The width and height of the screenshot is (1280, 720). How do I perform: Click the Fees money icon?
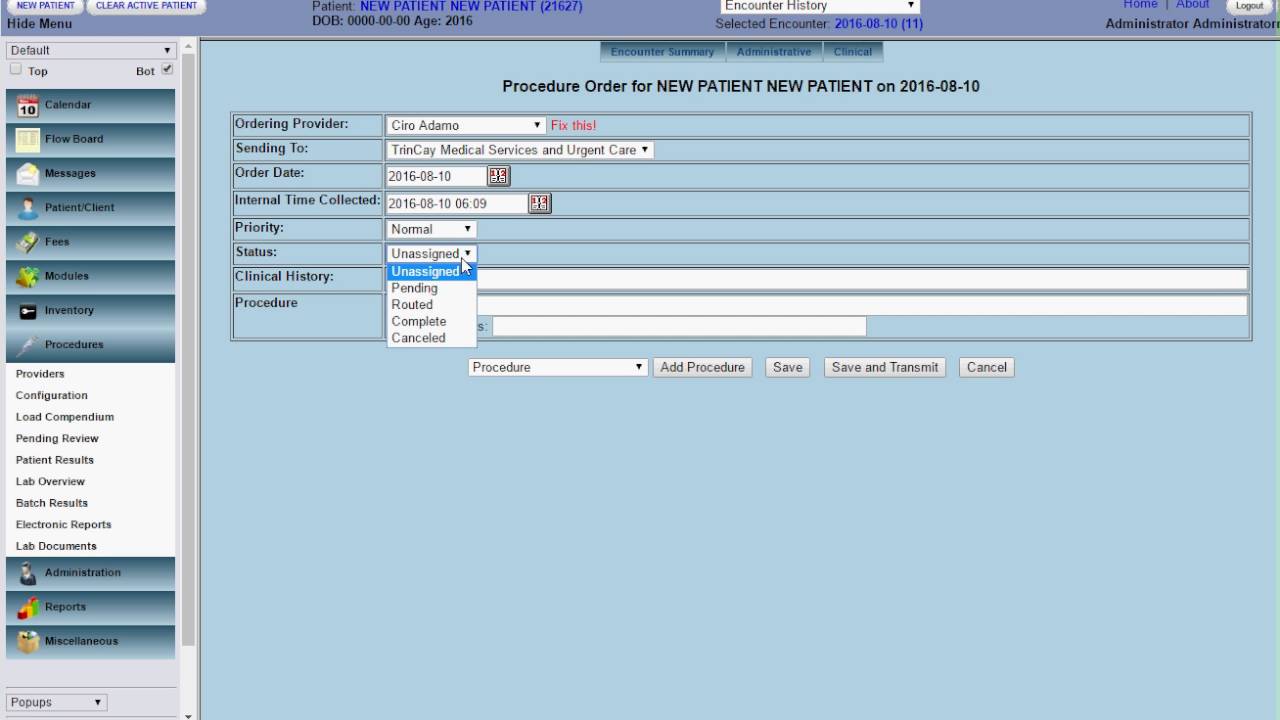[28, 242]
